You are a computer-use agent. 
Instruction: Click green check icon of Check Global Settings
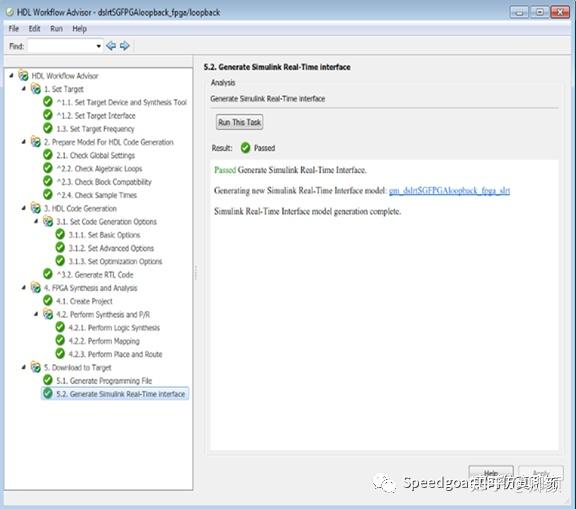click(48, 155)
